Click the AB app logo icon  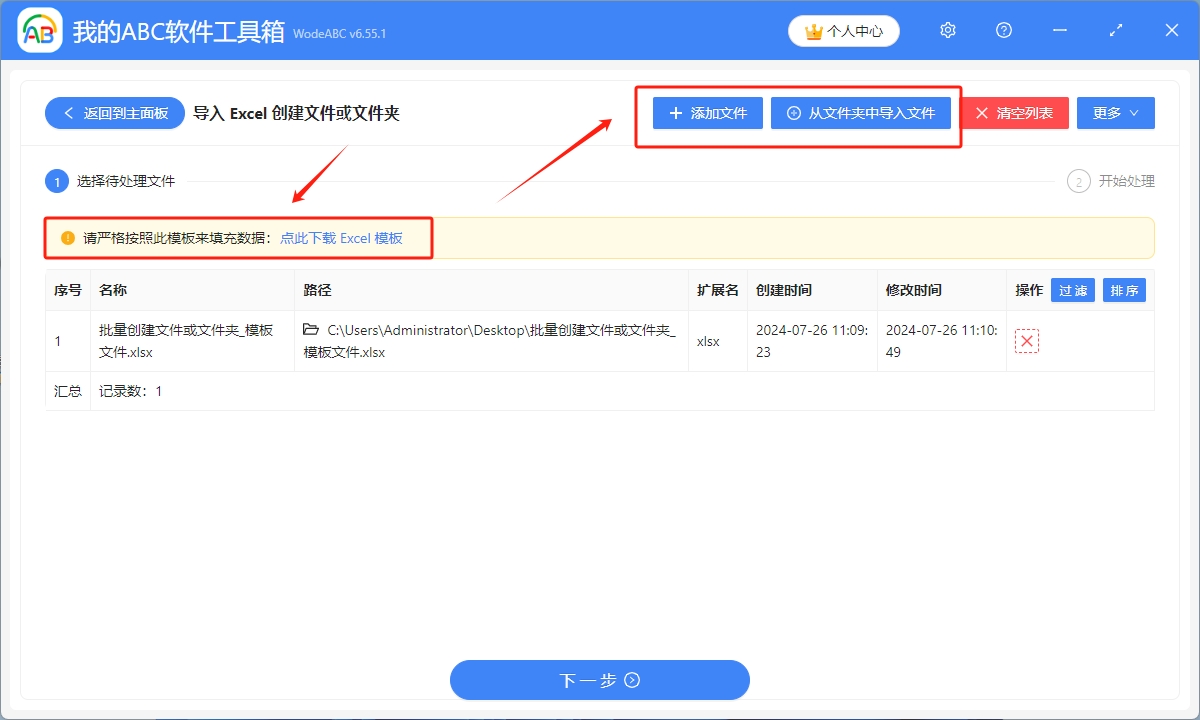(x=38, y=30)
